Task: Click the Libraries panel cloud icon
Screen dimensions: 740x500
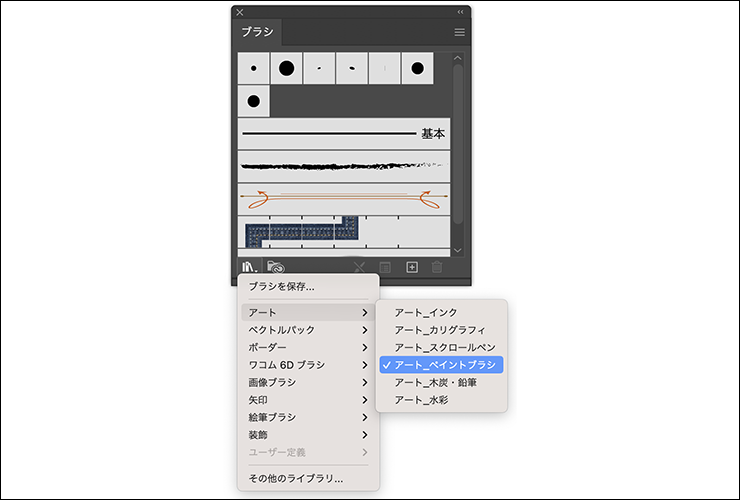Action: [275, 267]
